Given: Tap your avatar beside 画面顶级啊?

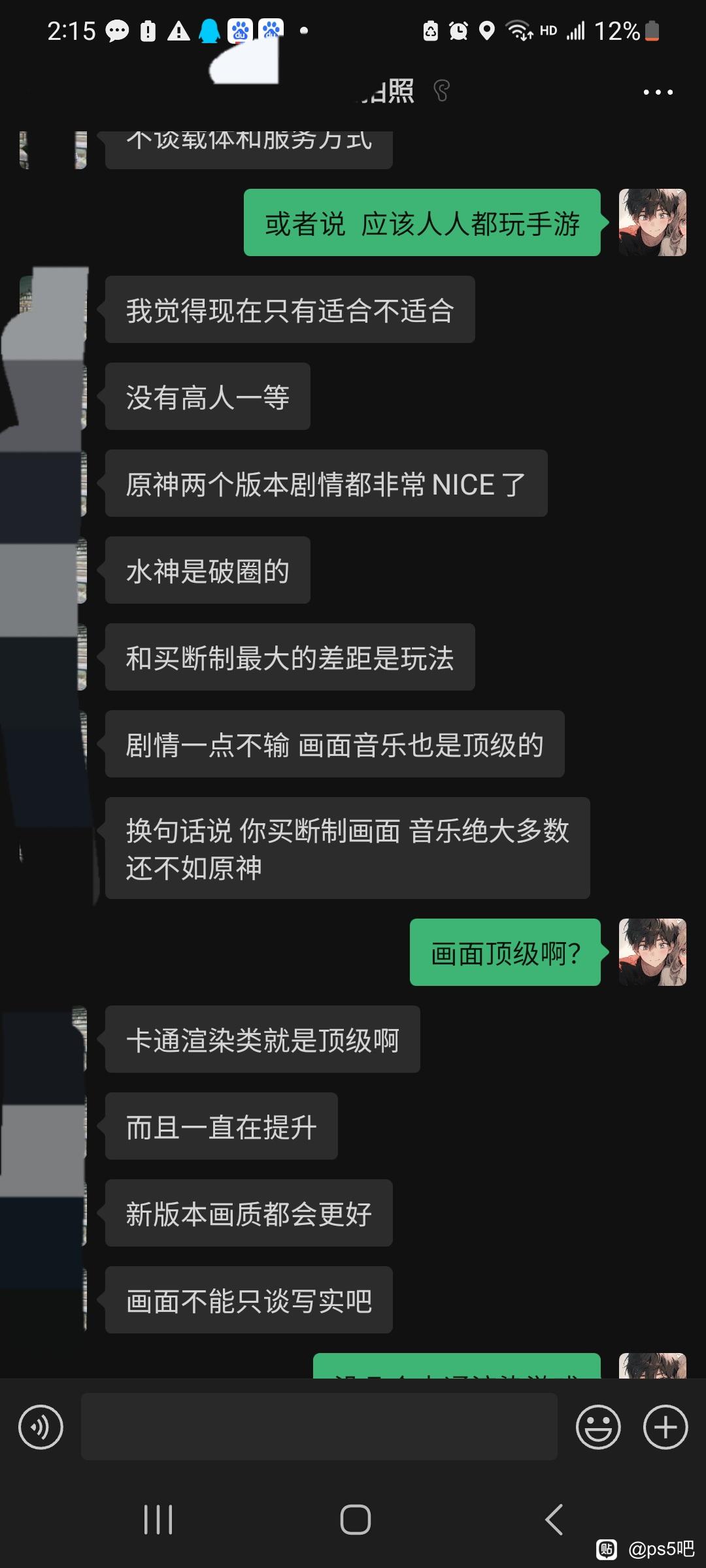Looking at the screenshot, I should point(652,952).
